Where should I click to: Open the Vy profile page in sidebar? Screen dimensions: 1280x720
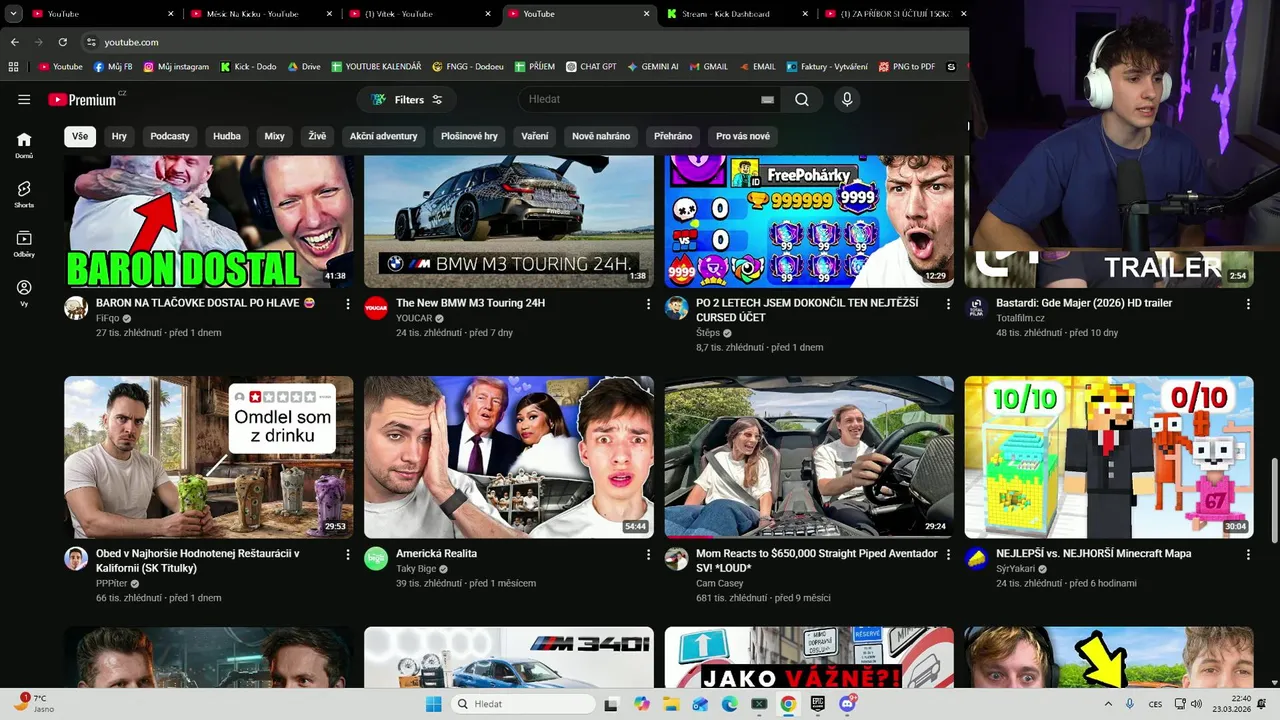(24, 293)
